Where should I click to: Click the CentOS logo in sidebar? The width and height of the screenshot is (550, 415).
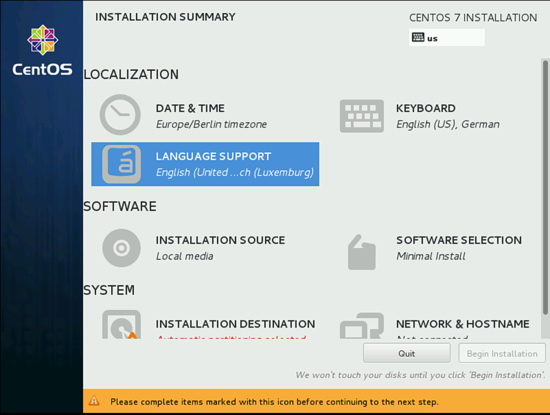pyautogui.click(x=42, y=50)
